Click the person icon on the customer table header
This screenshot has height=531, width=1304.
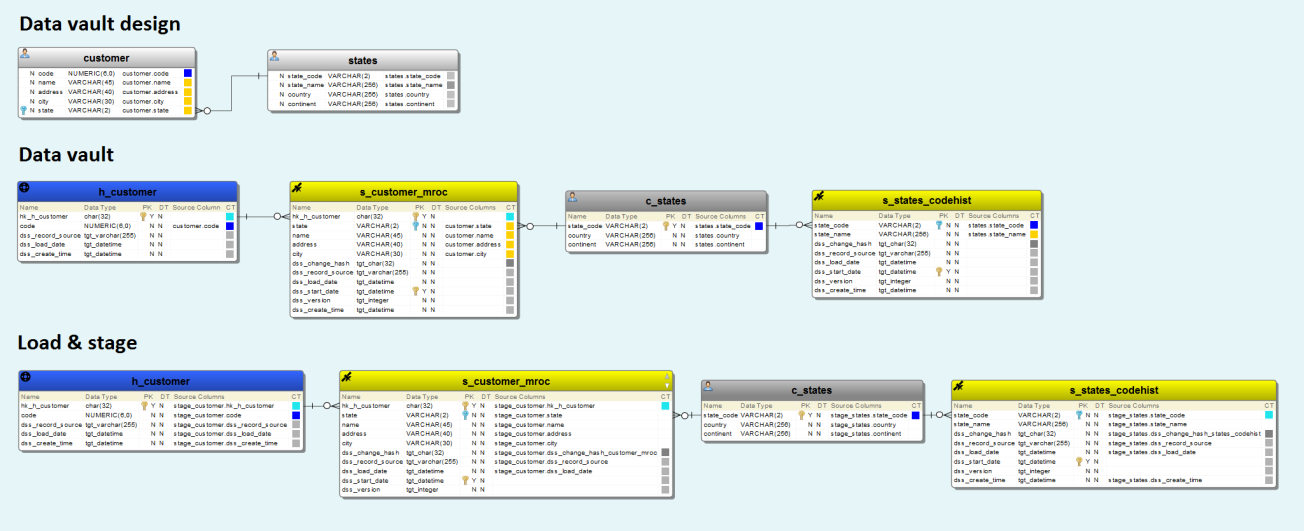click(25, 54)
